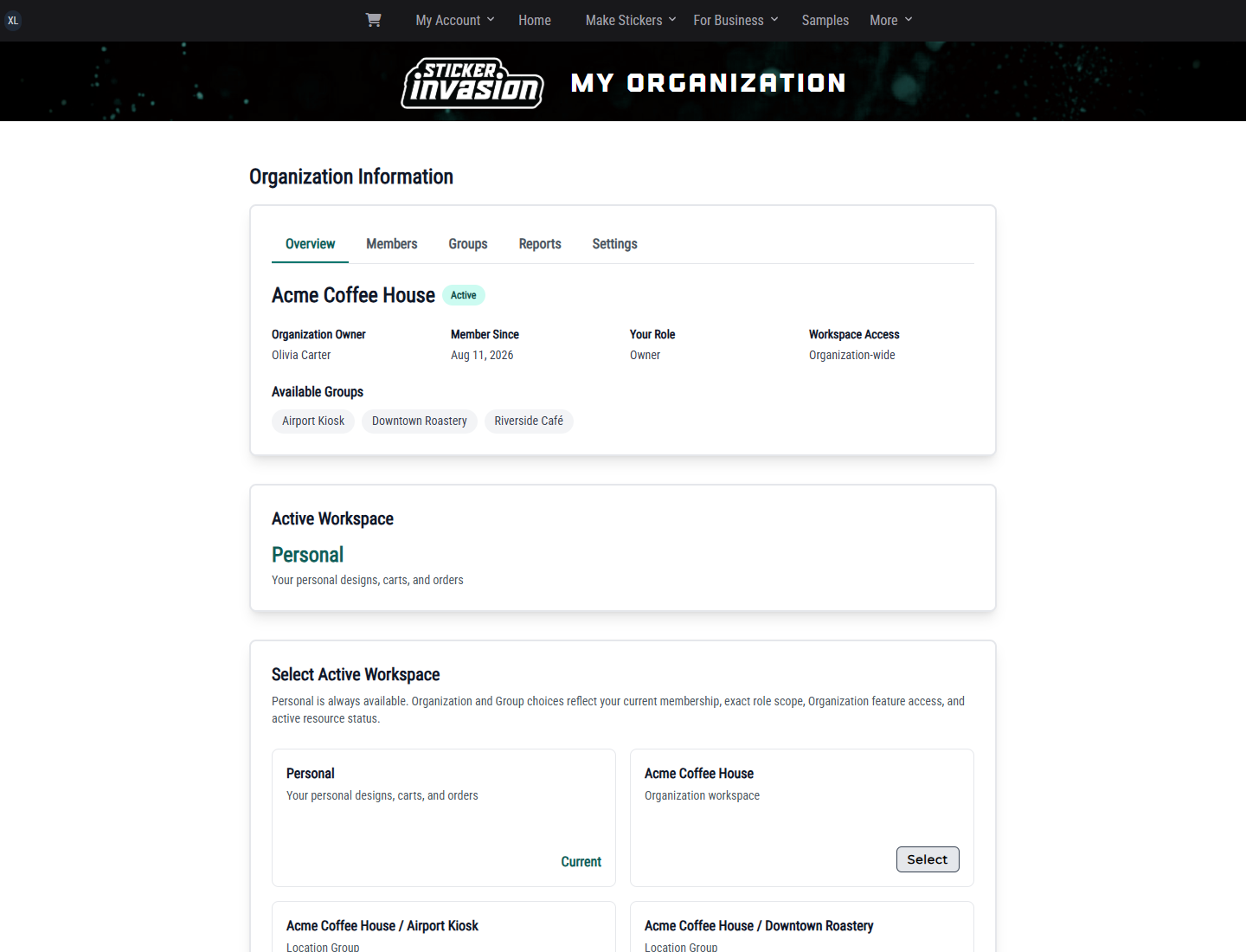Click the Current label on Personal card
Screen dimensions: 1246x952
(x=581, y=862)
